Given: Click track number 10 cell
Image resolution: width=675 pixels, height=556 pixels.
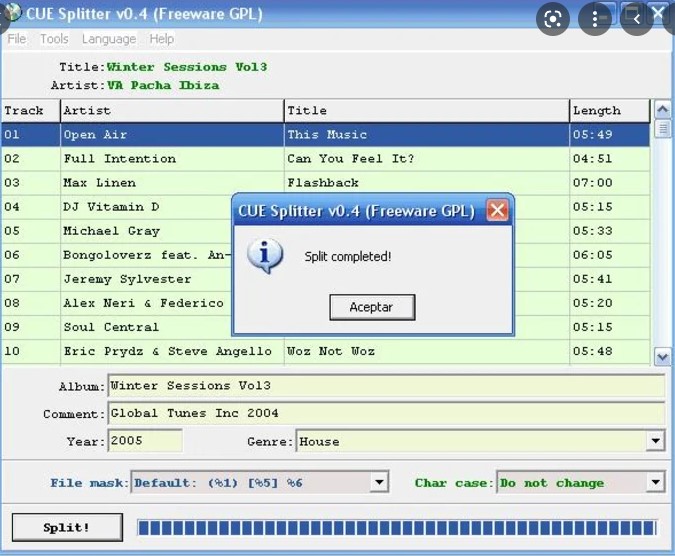Looking at the screenshot, I should tap(31, 352).
